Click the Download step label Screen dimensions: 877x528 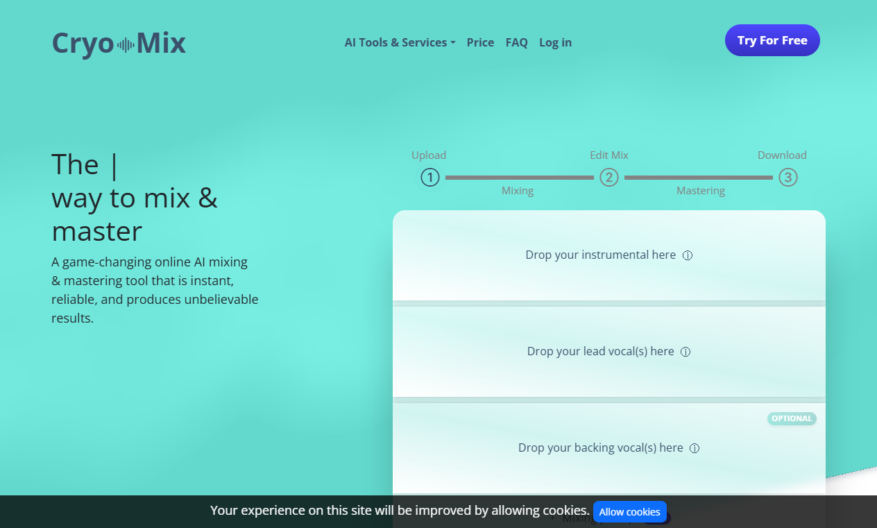(782, 155)
